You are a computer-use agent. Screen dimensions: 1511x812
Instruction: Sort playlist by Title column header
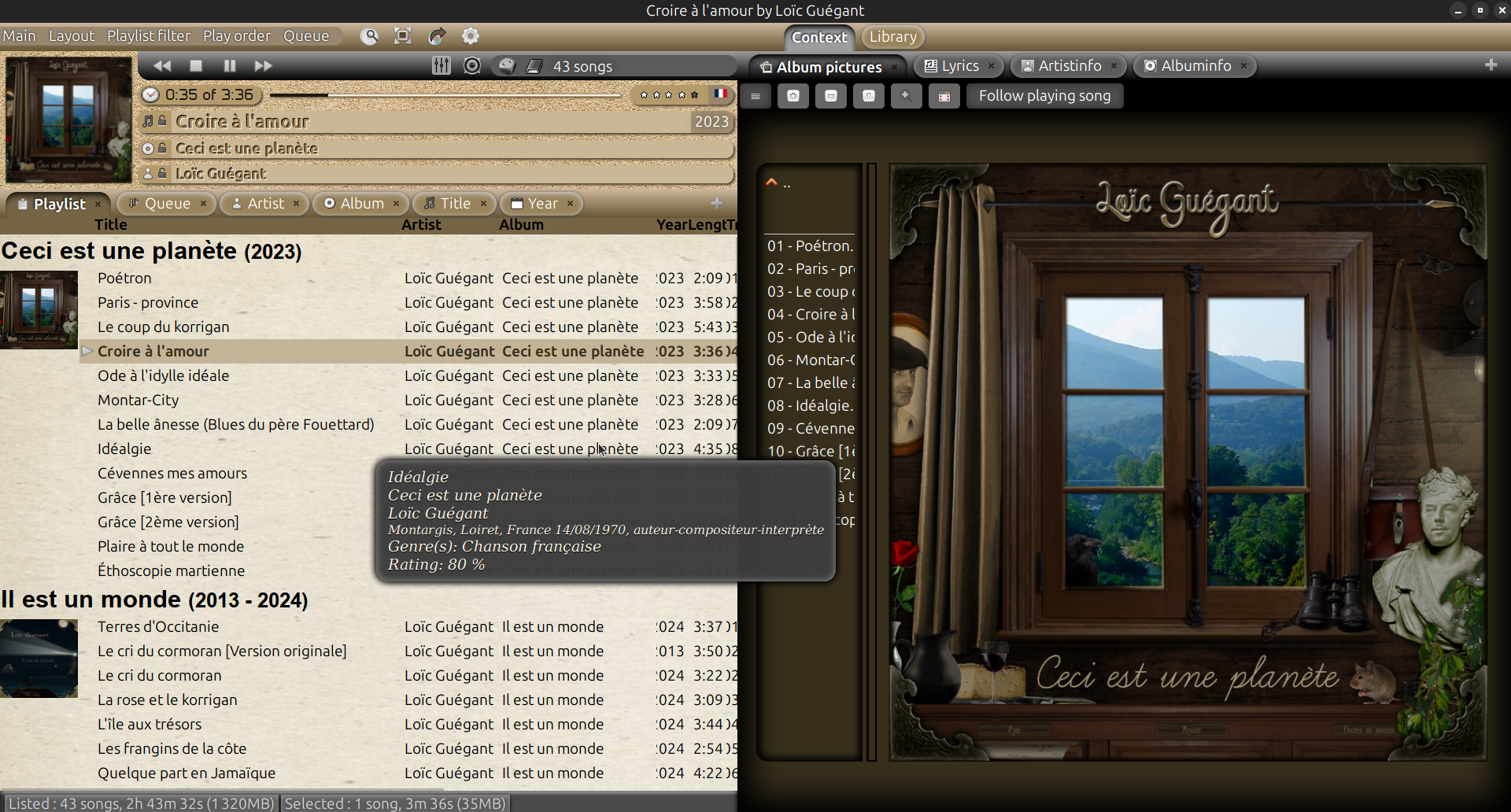pyautogui.click(x=111, y=225)
